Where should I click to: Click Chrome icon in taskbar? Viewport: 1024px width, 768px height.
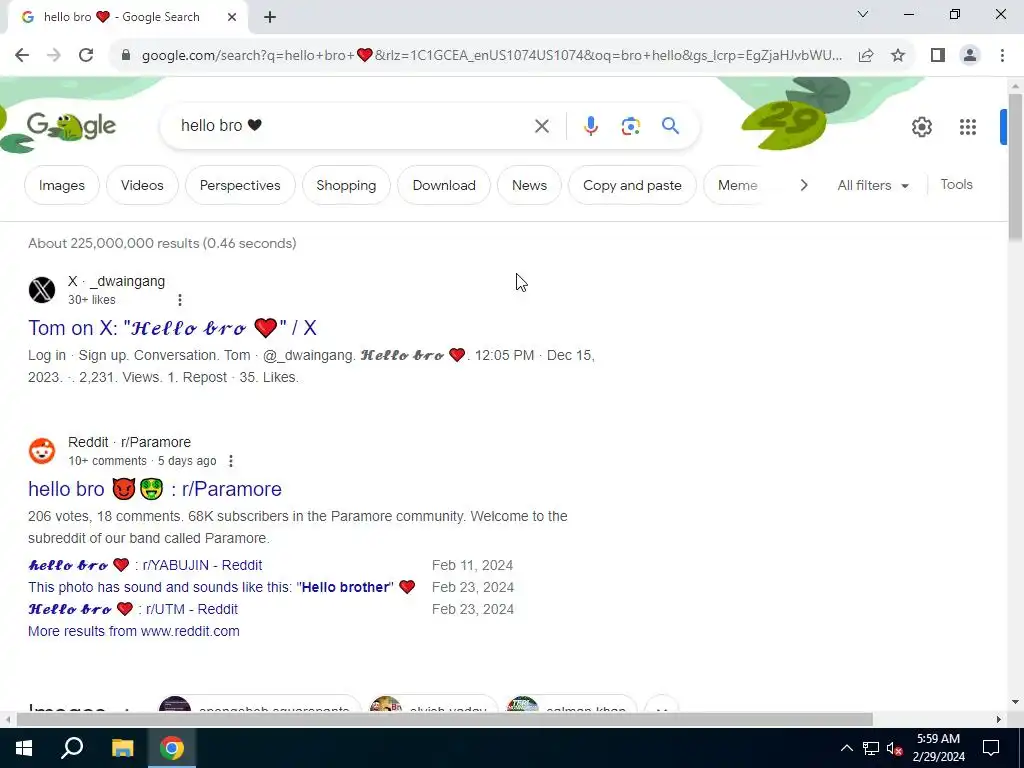pos(172,748)
